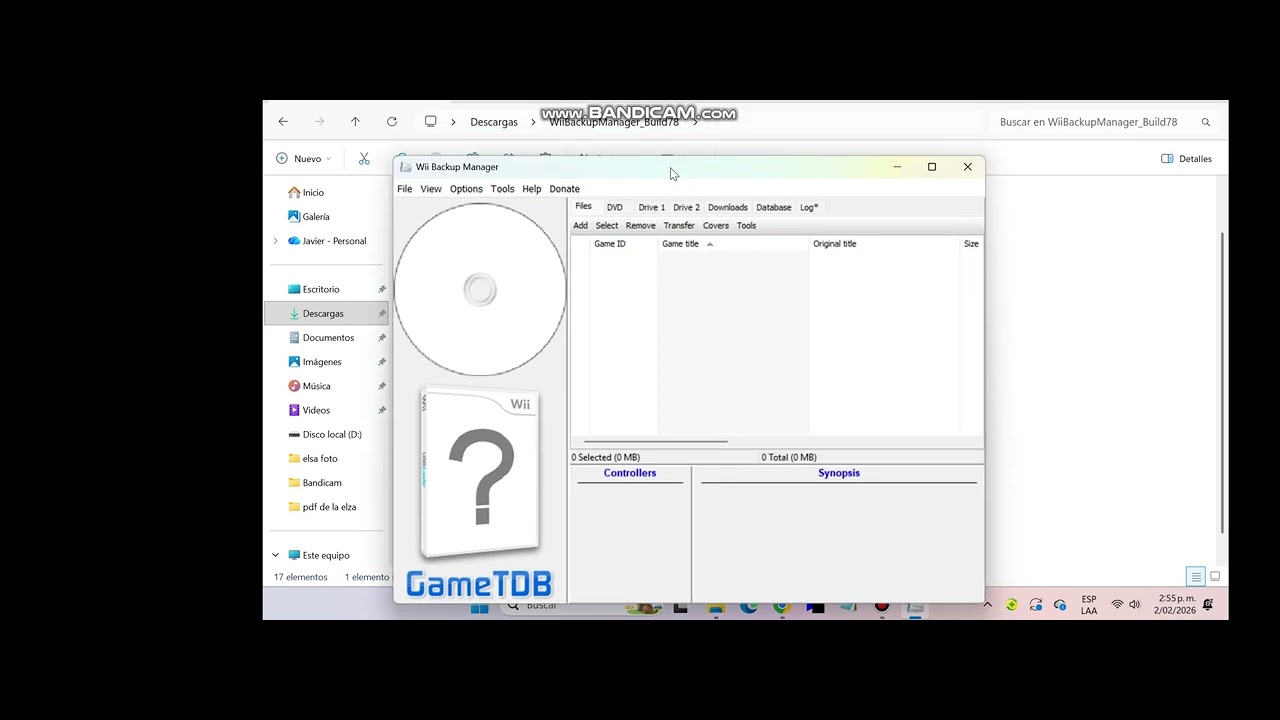Open Videos in the navigation pane
This screenshot has height=720, width=1280.
click(326, 410)
